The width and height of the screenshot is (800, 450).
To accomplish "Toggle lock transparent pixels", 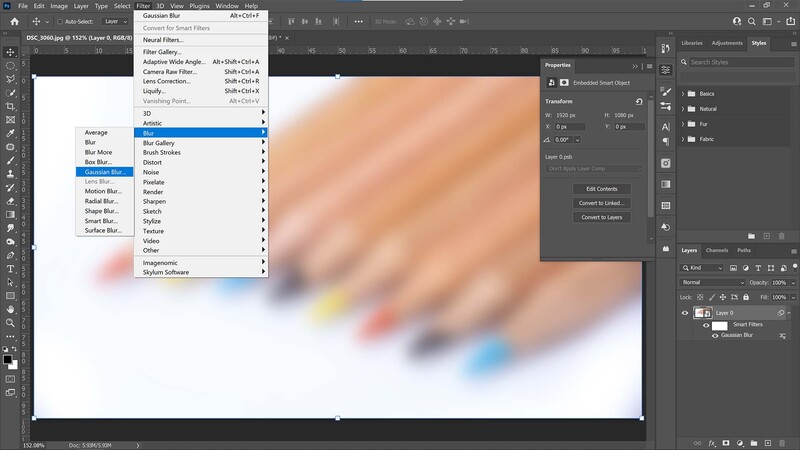I will coord(700,297).
